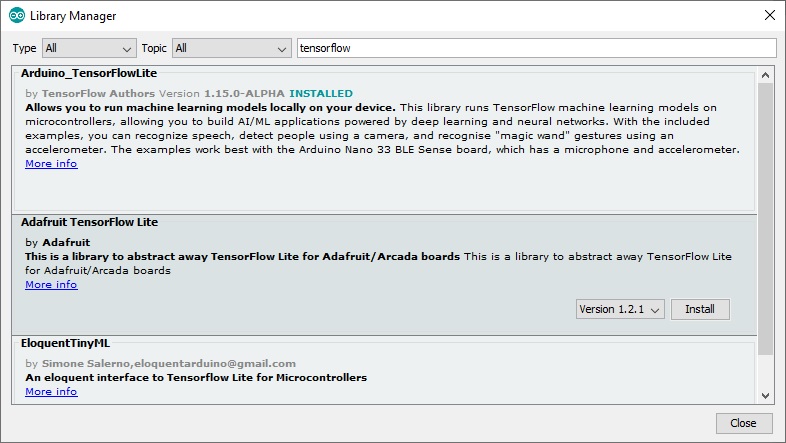Install the Adafruit TensorFlow Lite library
Image resolution: width=786 pixels, height=443 pixels.
(700, 310)
